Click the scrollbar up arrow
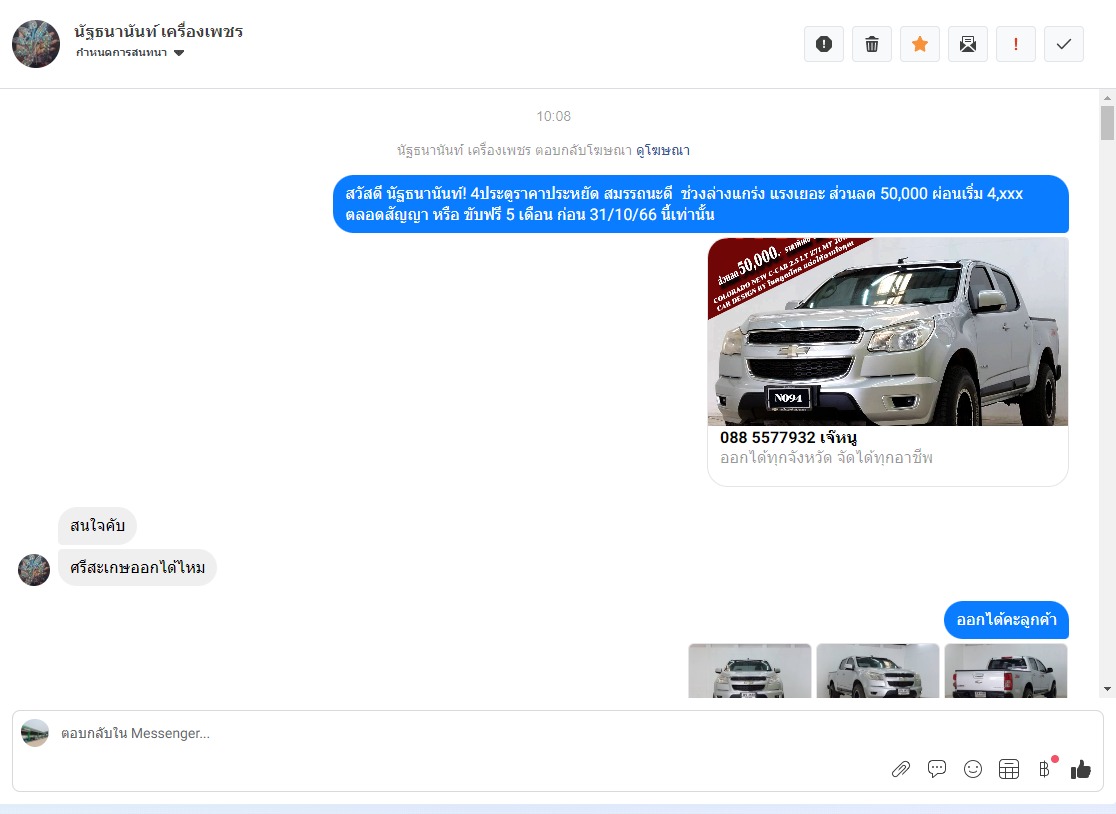Viewport: 1116px width, 814px height. point(1107,97)
